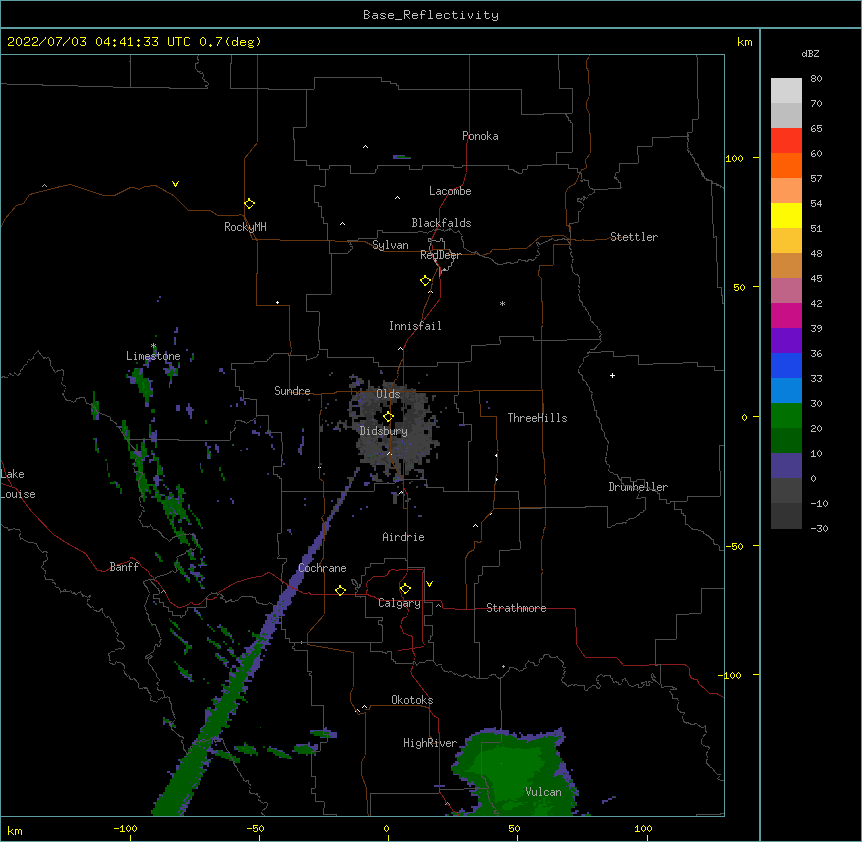Screen dimensions: 862x842
Task: Click the yellow diamond marker above the Calgary label
Action: coord(405,589)
